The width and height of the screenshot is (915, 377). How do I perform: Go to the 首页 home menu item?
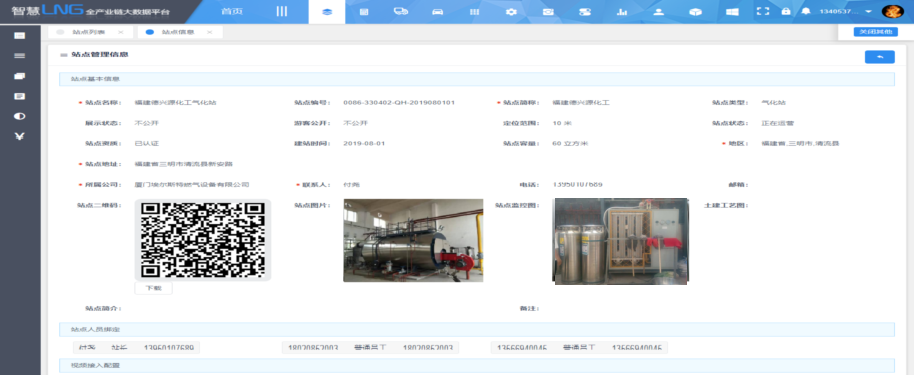tap(232, 12)
